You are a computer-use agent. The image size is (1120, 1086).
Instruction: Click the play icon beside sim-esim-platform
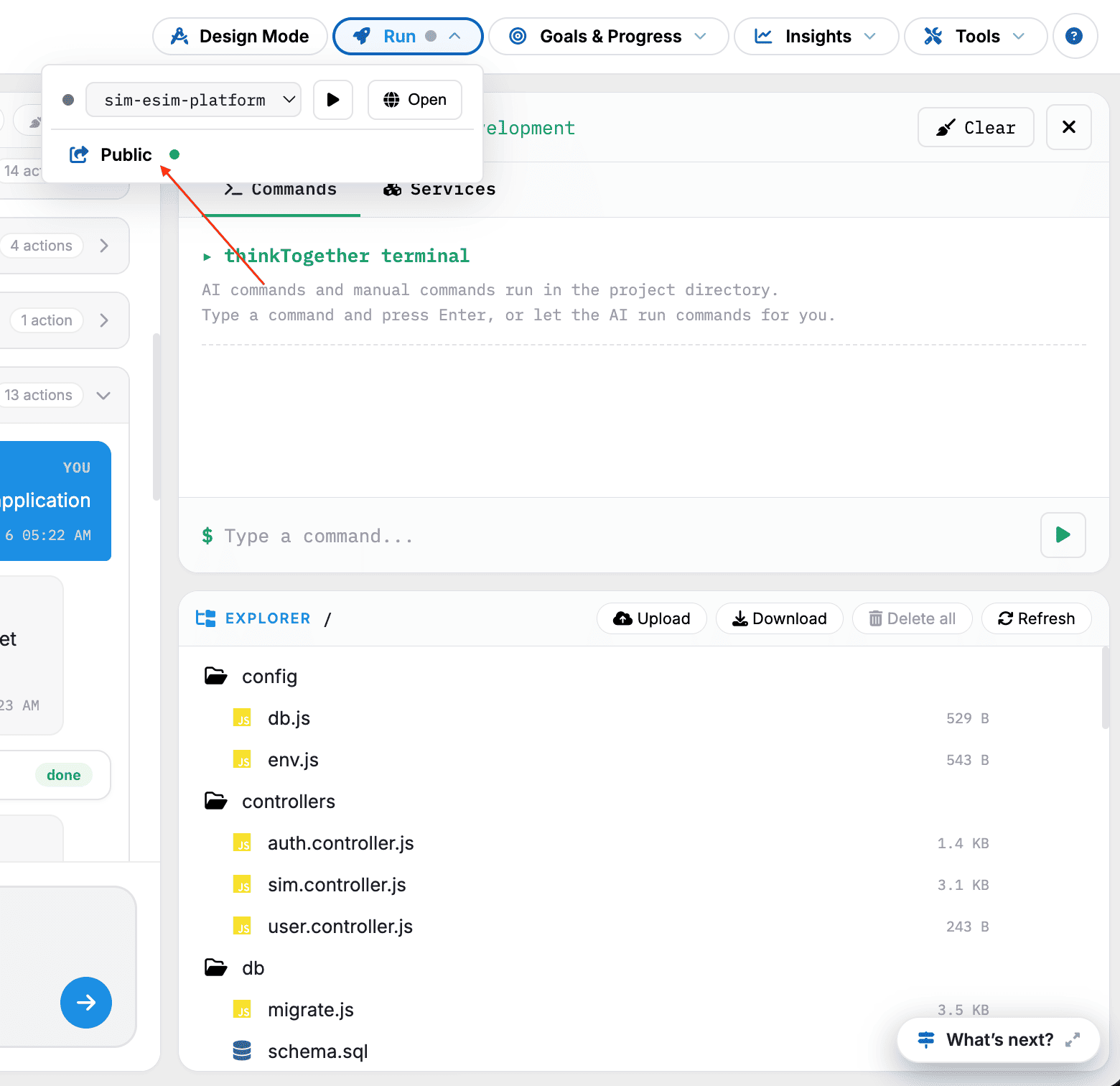(333, 100)
